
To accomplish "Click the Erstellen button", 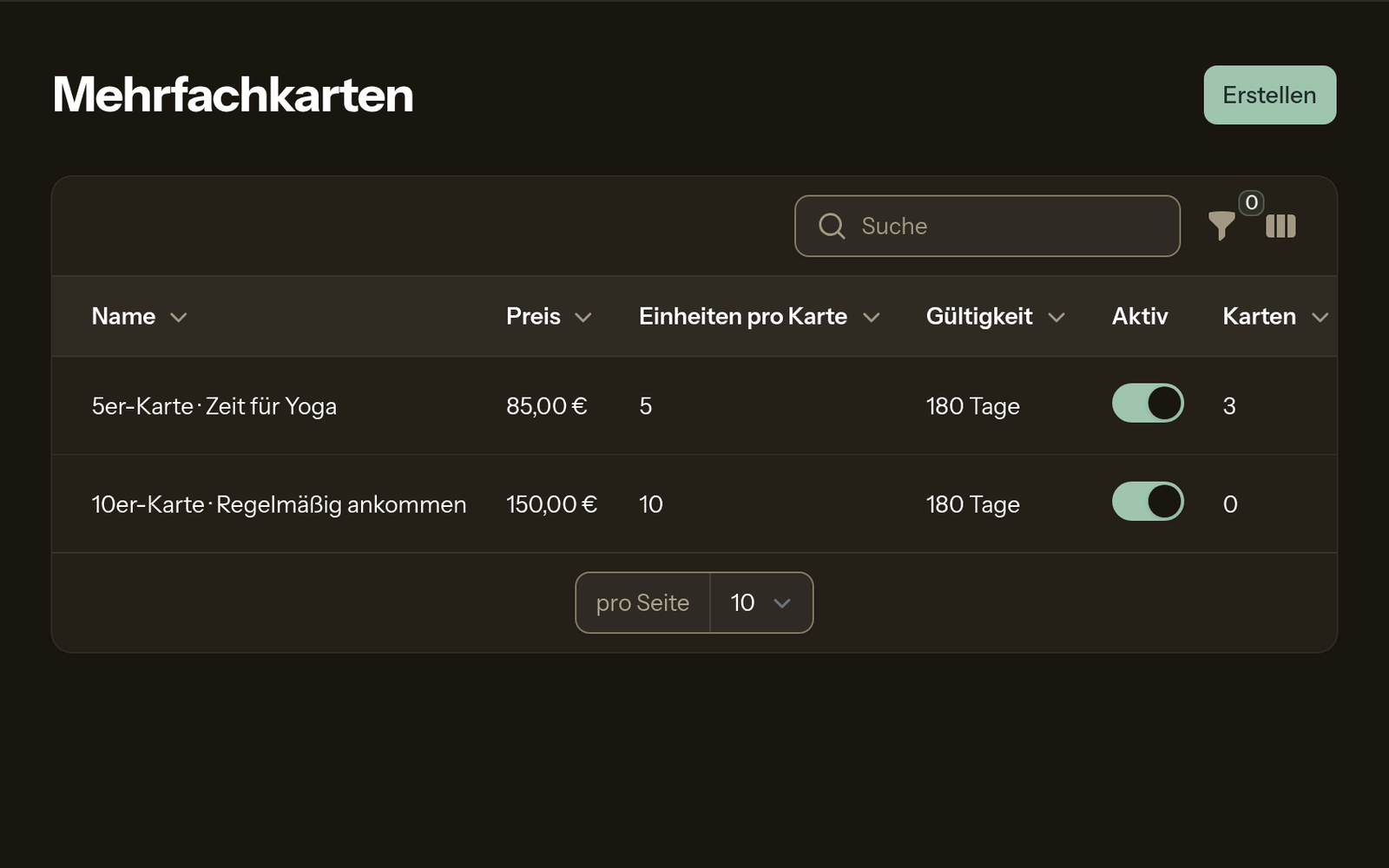I will click(x=1269, y=95).
